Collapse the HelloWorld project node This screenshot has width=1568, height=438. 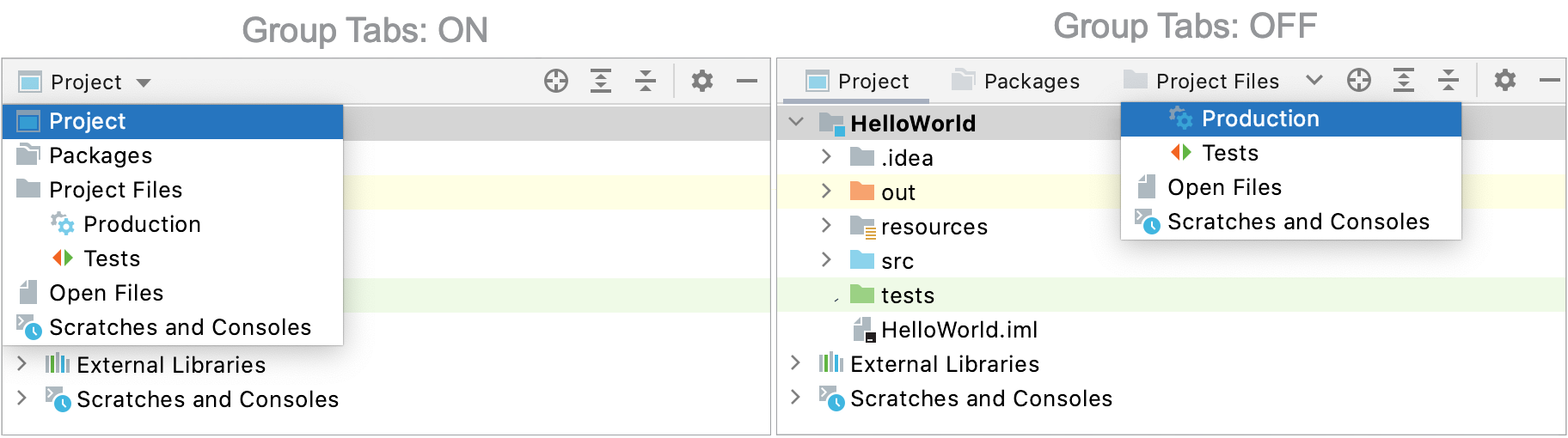click(797, 122)
